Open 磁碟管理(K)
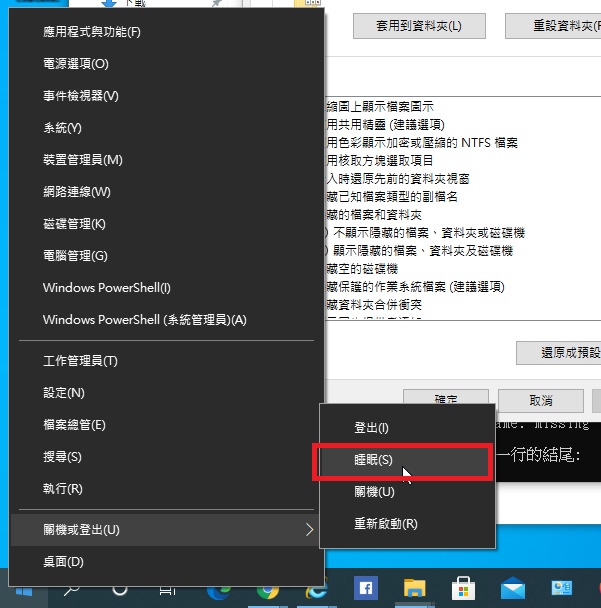 [167, 224]
